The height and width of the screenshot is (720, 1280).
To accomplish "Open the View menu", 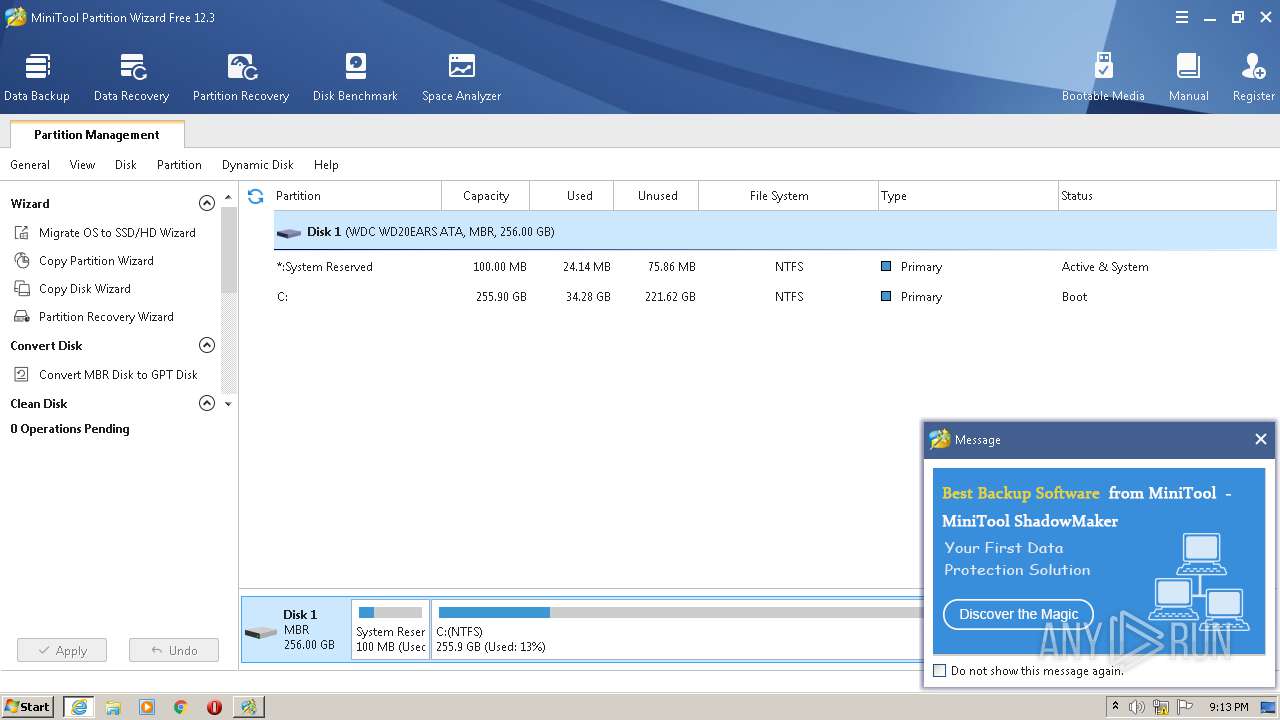I will [x=82, y=165].
